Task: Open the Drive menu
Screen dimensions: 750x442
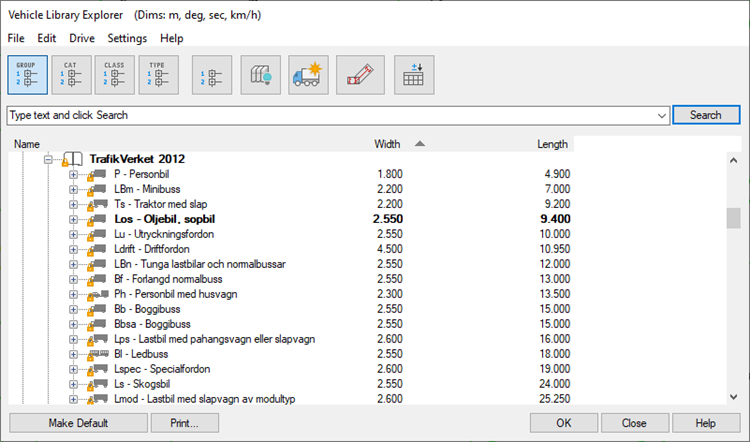Action: 82,38
